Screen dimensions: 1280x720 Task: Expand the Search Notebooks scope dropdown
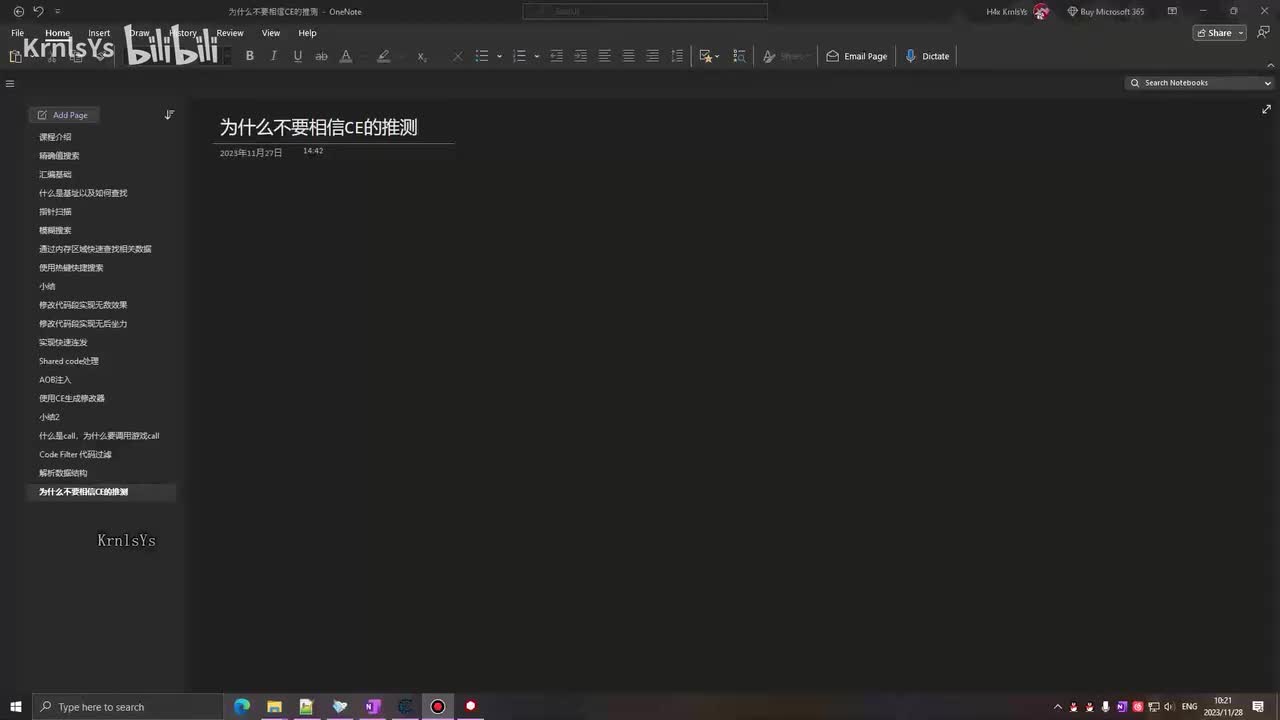[x=1268, y=83]
